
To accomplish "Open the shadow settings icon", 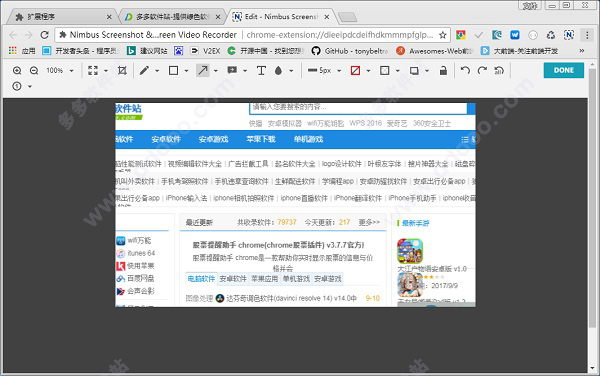I will tap(414, 70).
